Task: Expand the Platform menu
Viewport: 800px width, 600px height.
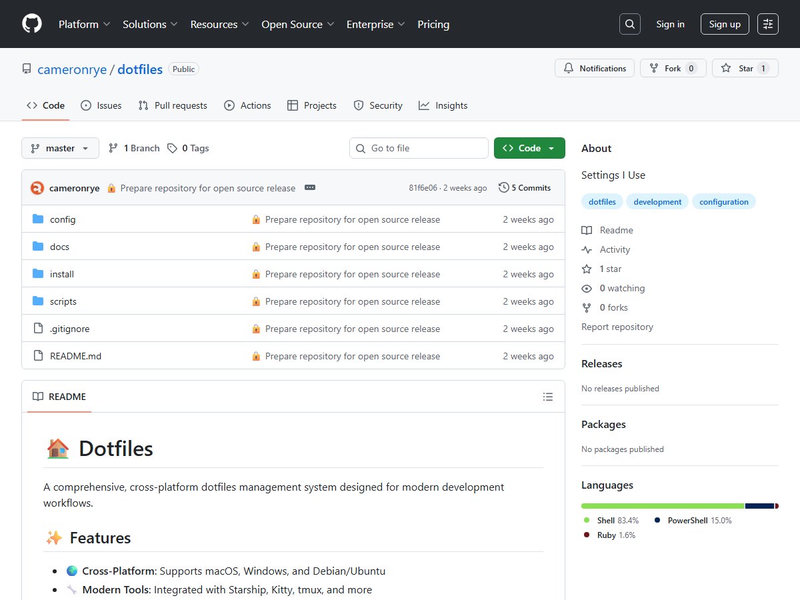Action: click(x=84, y=24)
